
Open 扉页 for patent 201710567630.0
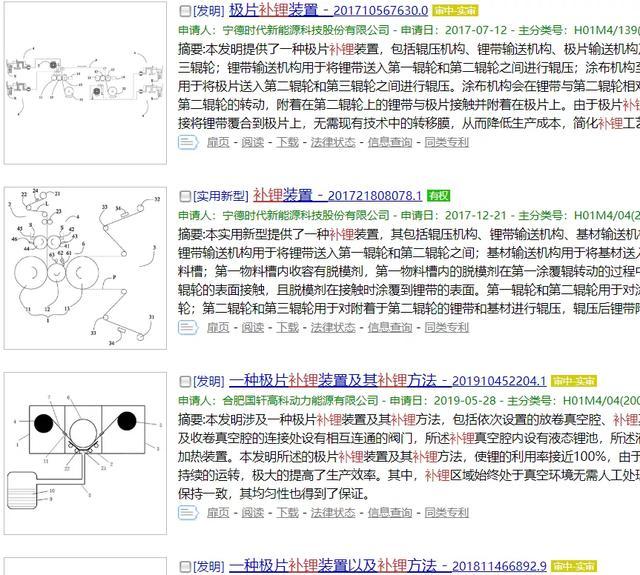pyautogui.click(x=218, y=142)
